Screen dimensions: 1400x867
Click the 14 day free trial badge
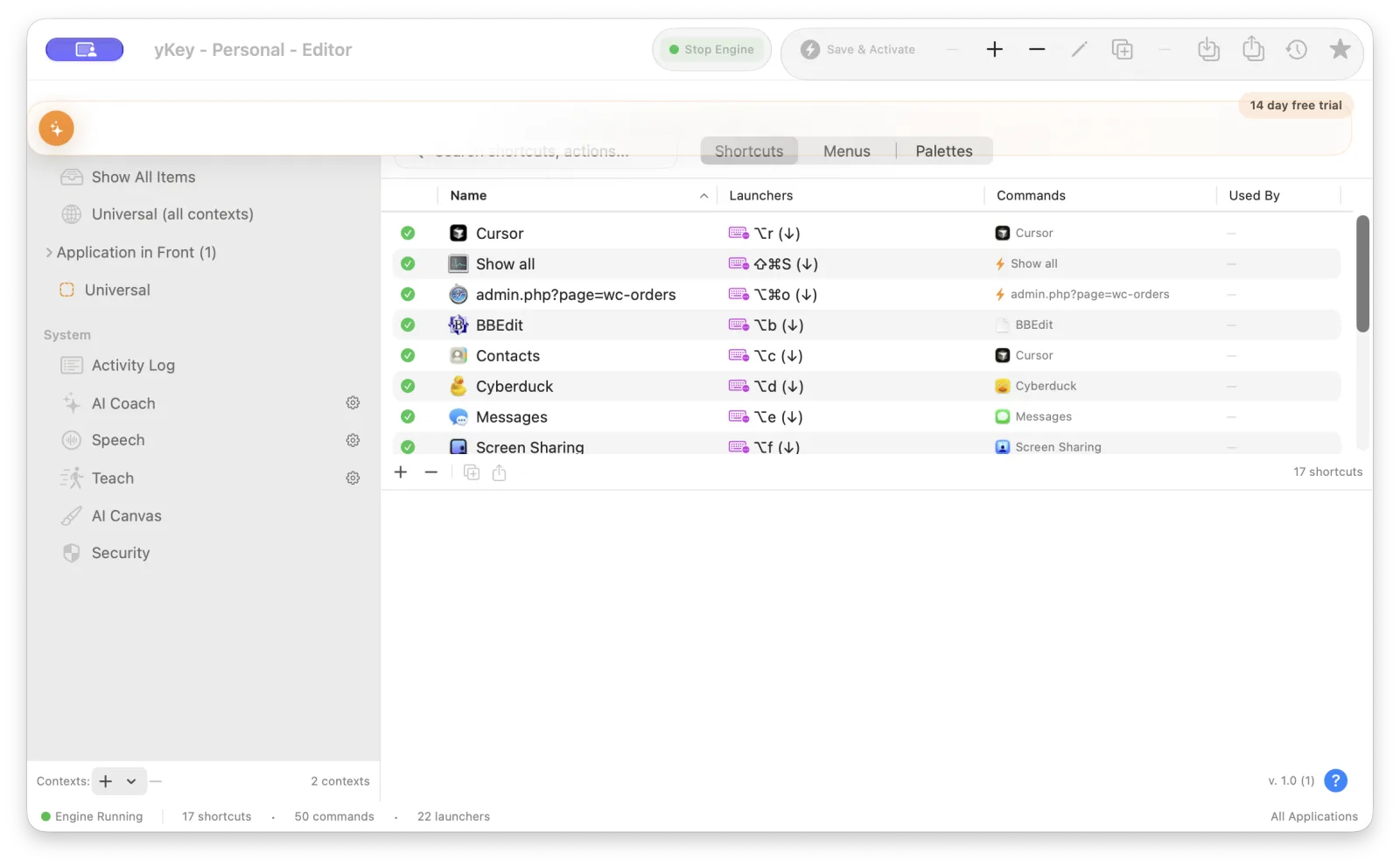[1296, 106]
